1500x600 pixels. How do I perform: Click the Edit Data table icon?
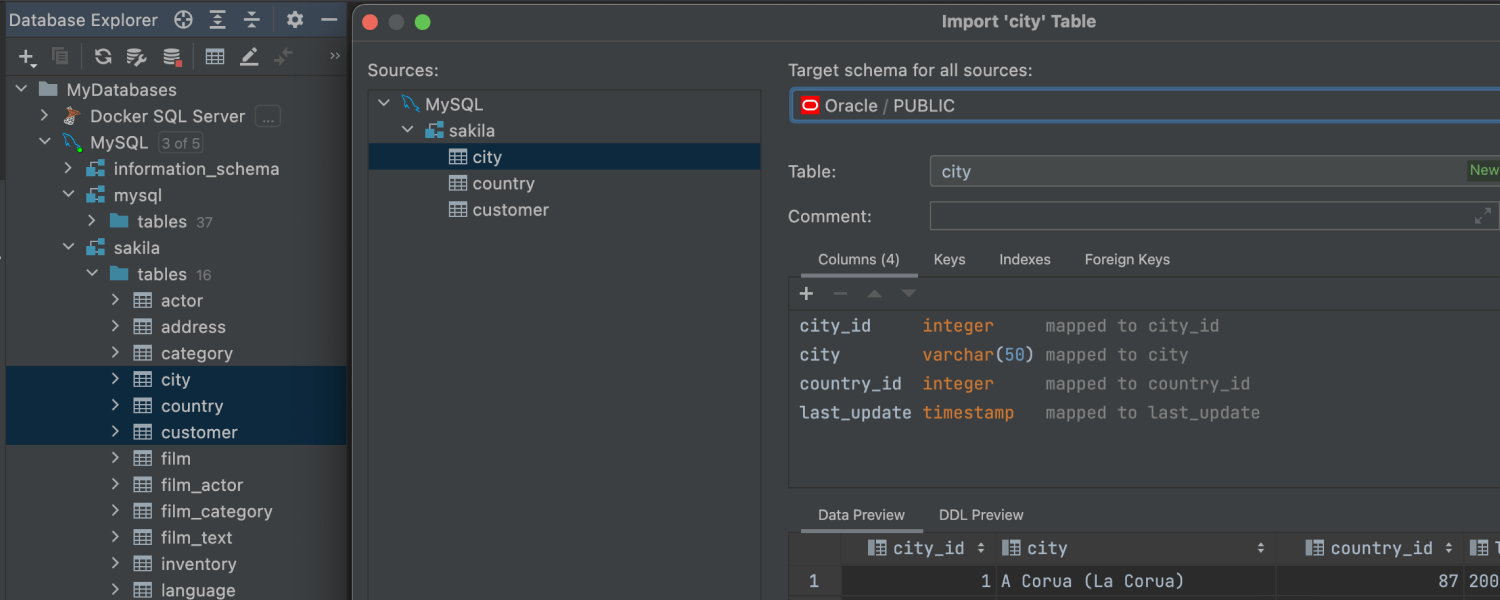215,57
